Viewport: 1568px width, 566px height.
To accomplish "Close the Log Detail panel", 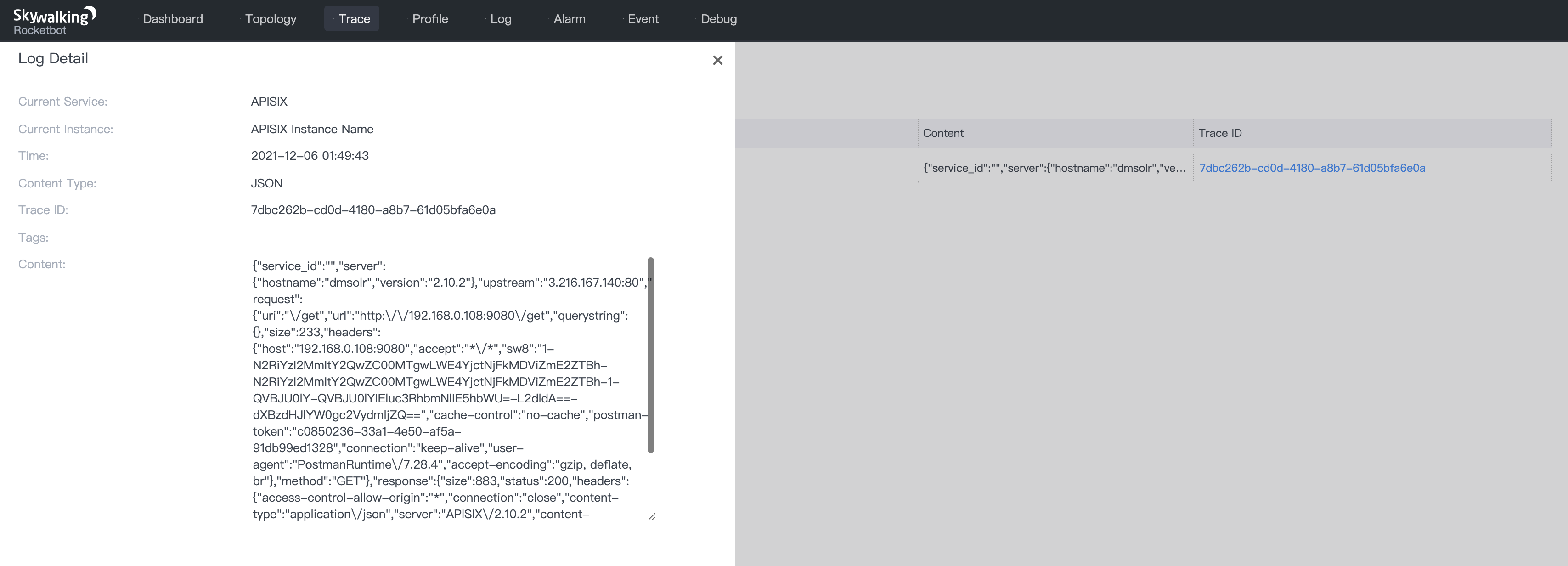I will 717,60.
